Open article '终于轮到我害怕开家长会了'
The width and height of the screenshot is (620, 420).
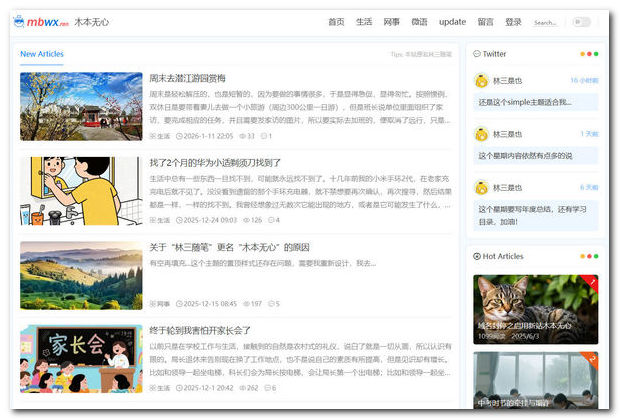(x=200, y=330)
